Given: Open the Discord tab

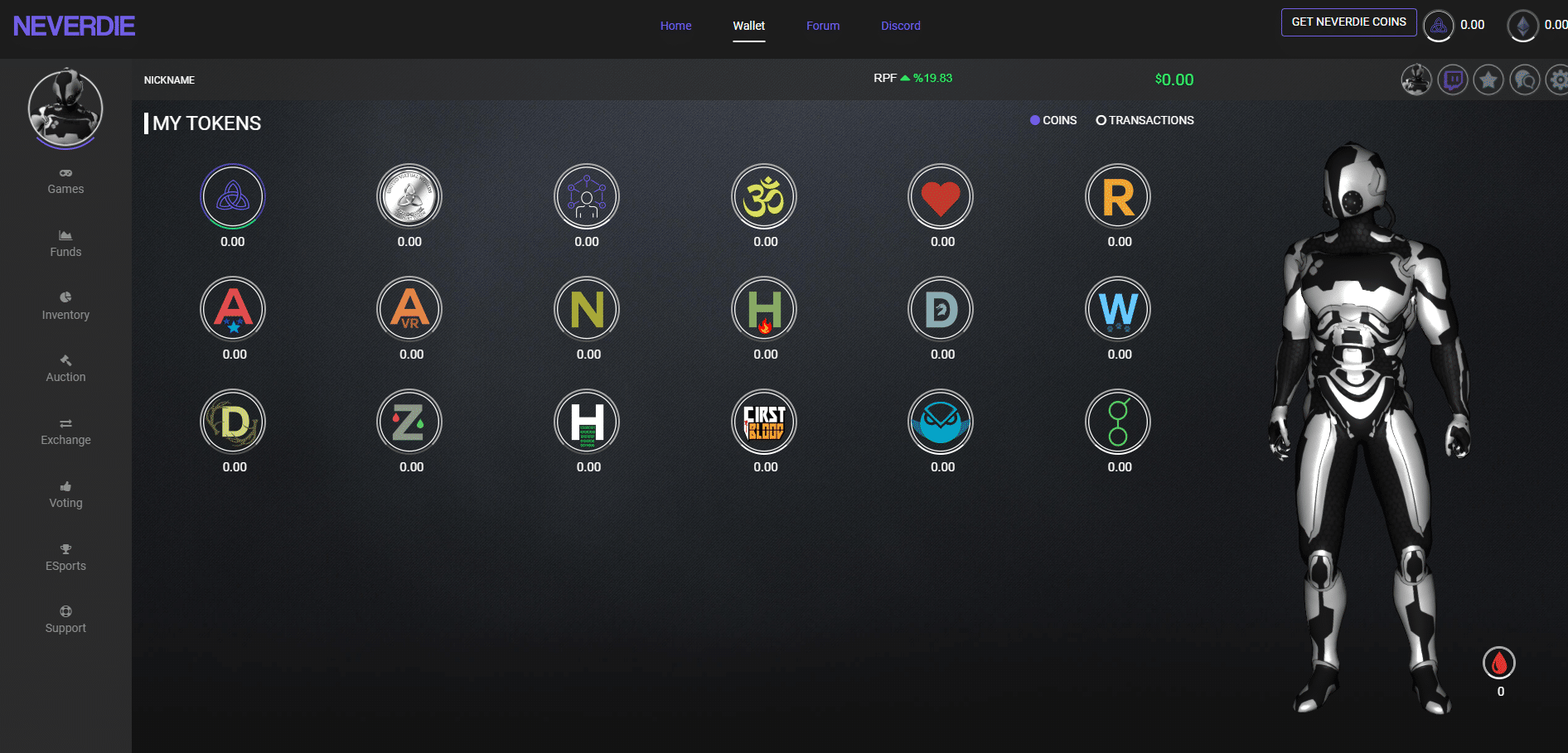Looking at the screenshot, I should click(901, 26).
